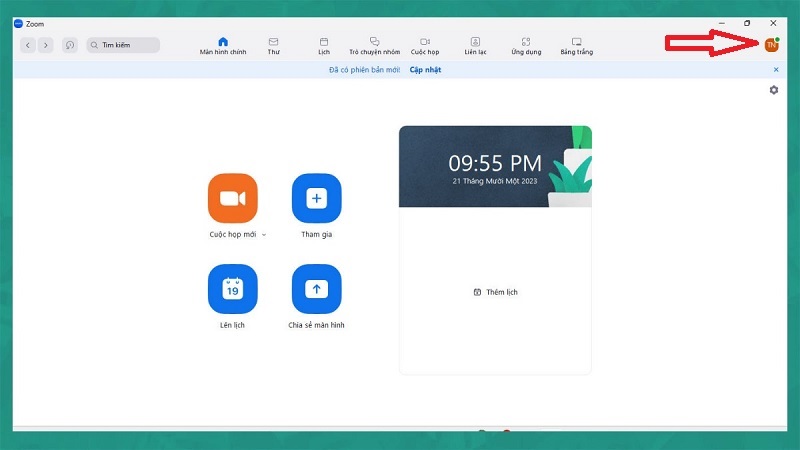Expand the Cuộc họp mới dropdown arrow
Image resolution: width=800 pixels, height=450 pixels.
click(264, 235)
